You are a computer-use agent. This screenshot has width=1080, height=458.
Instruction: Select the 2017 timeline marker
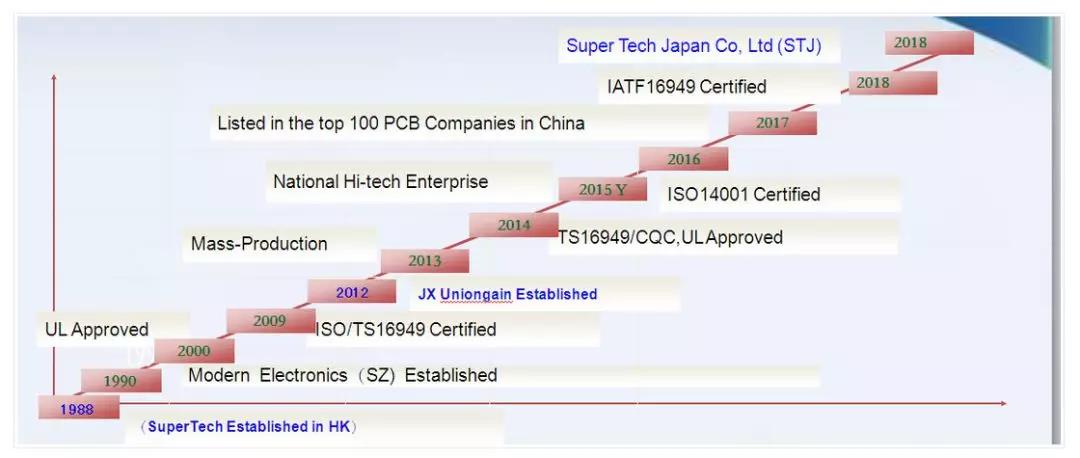pyautogui.click(x=773, y=123)
